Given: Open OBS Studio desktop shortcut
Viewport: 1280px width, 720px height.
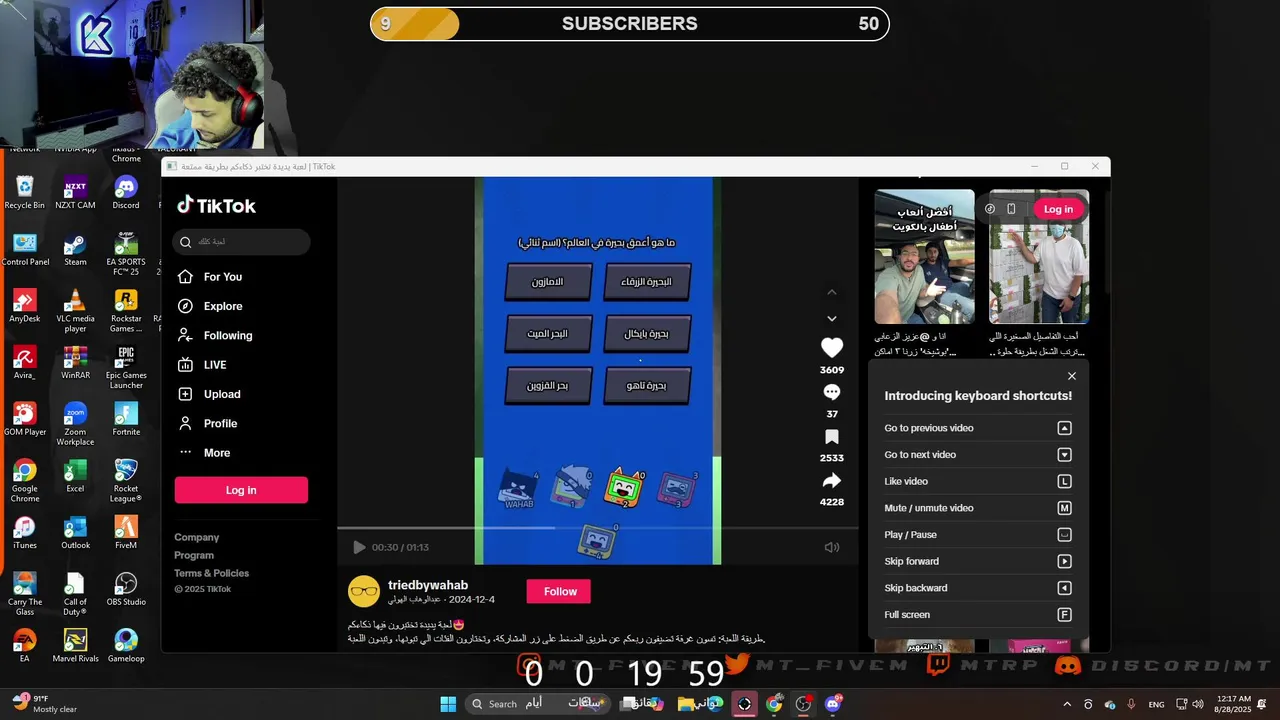Looking at the screenshot, I should pyautogui.click(x=126, y=589).
